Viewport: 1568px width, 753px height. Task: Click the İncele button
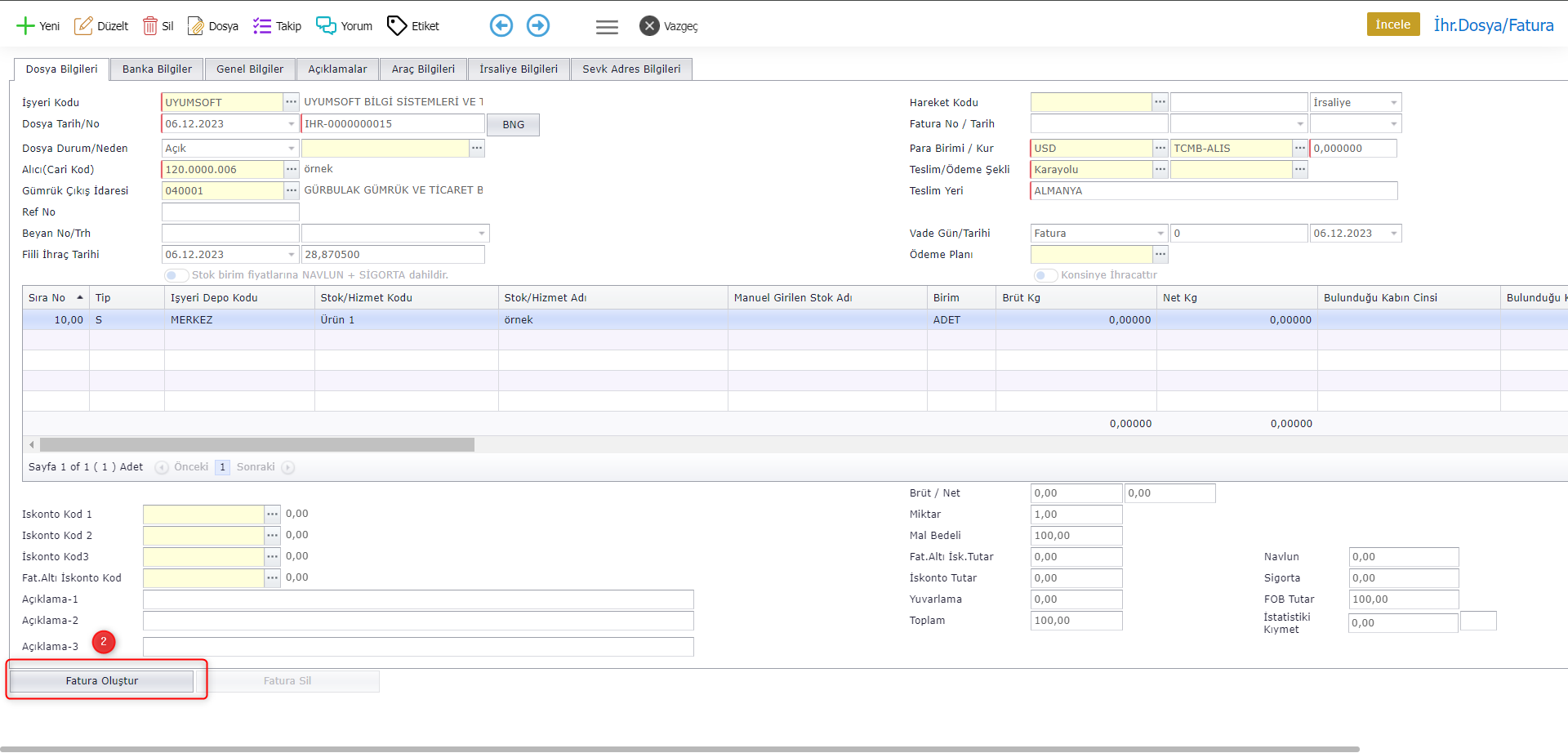(1393, 25)
